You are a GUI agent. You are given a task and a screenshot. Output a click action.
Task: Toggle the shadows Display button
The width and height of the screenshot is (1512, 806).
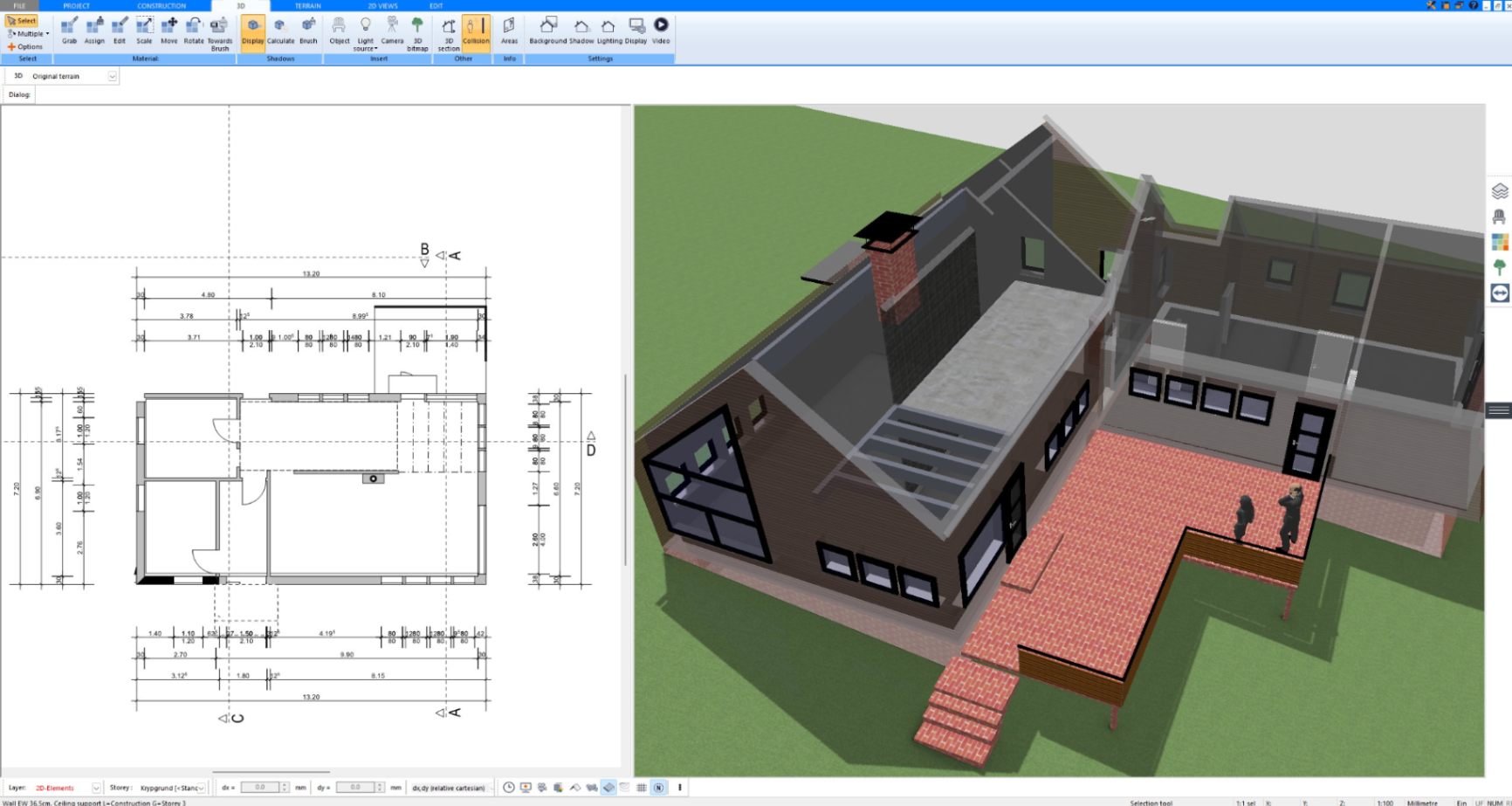coord(252,31)
